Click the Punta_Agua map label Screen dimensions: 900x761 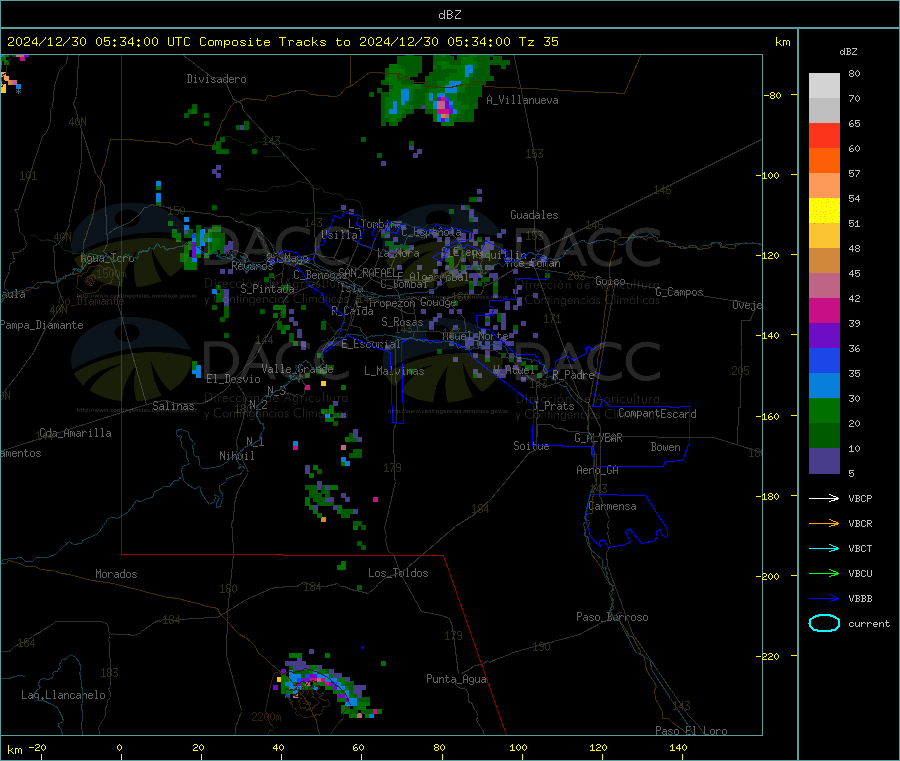(x=456, y=679)
